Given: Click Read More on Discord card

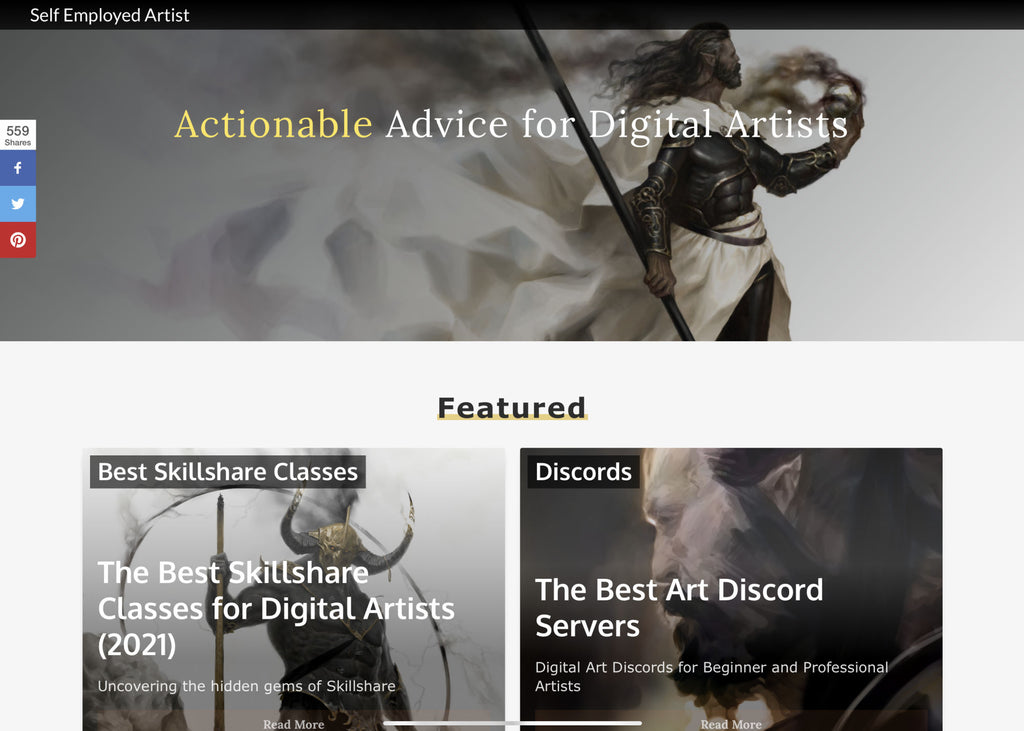Looking at the screenshot, I should 731,724.
